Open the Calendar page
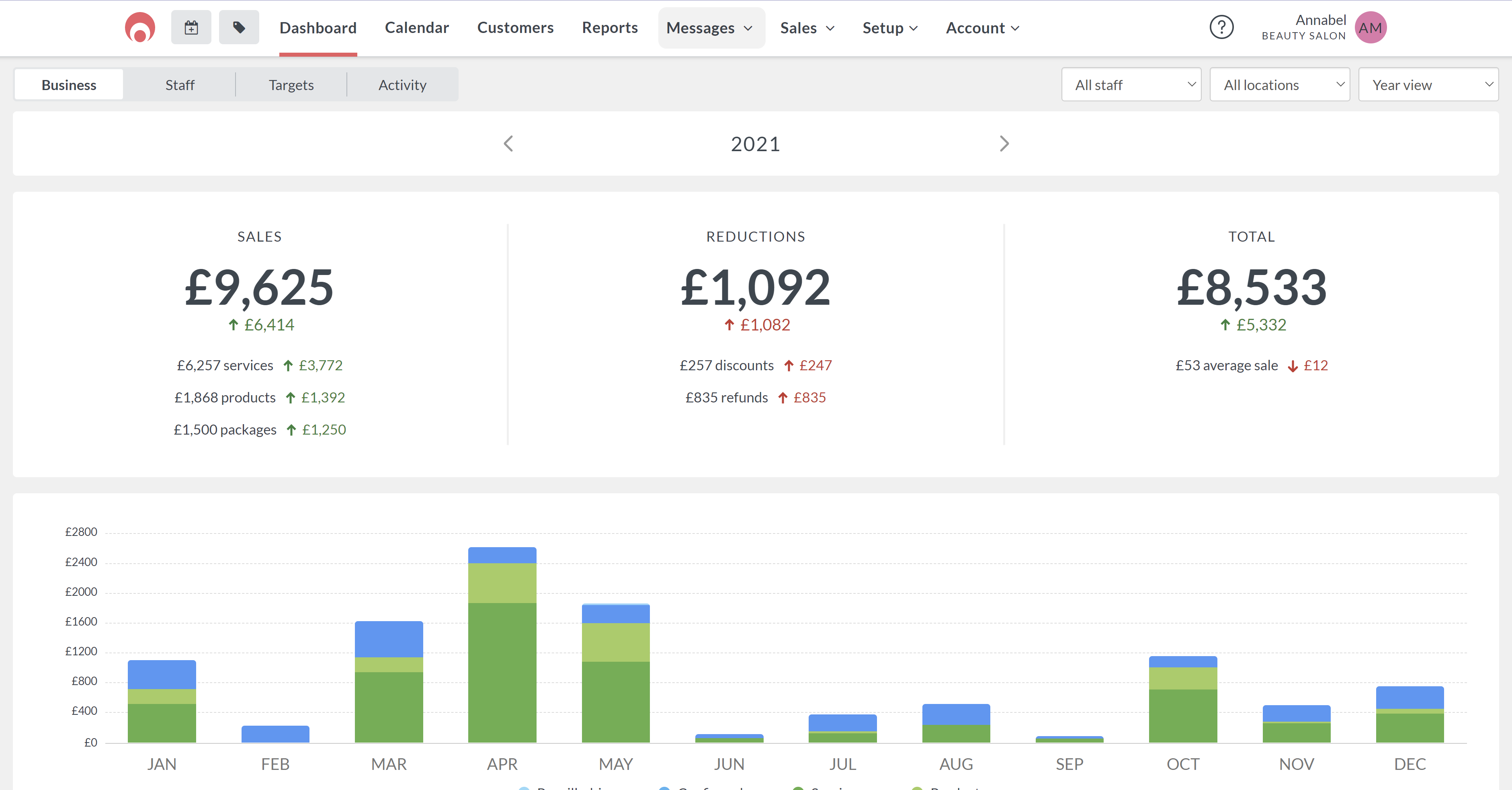Viewport: 1512px width, 790px height. point(417,28)
